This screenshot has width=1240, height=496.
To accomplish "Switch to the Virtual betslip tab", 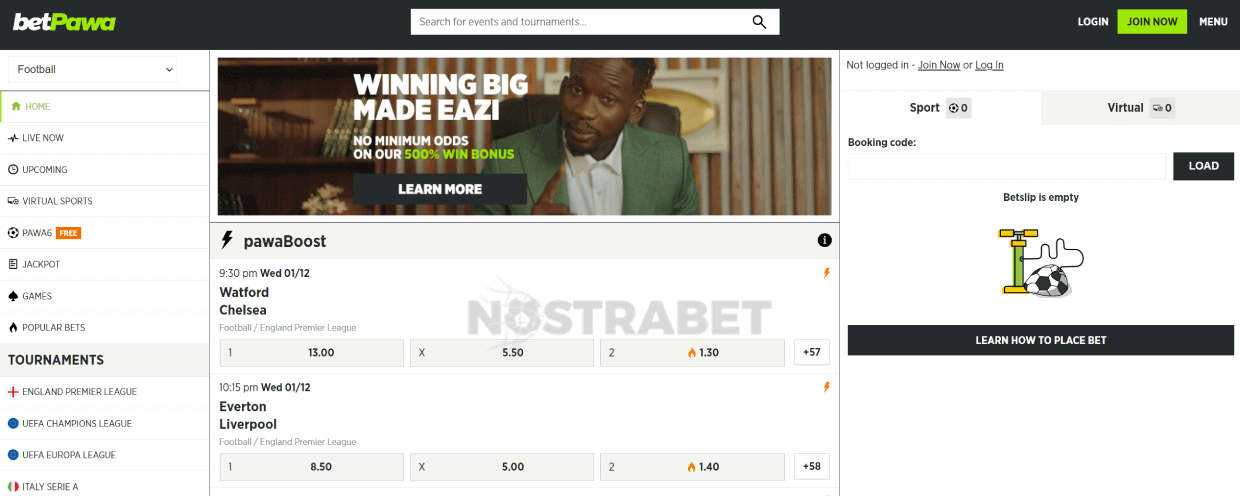I will point(1140,108).
